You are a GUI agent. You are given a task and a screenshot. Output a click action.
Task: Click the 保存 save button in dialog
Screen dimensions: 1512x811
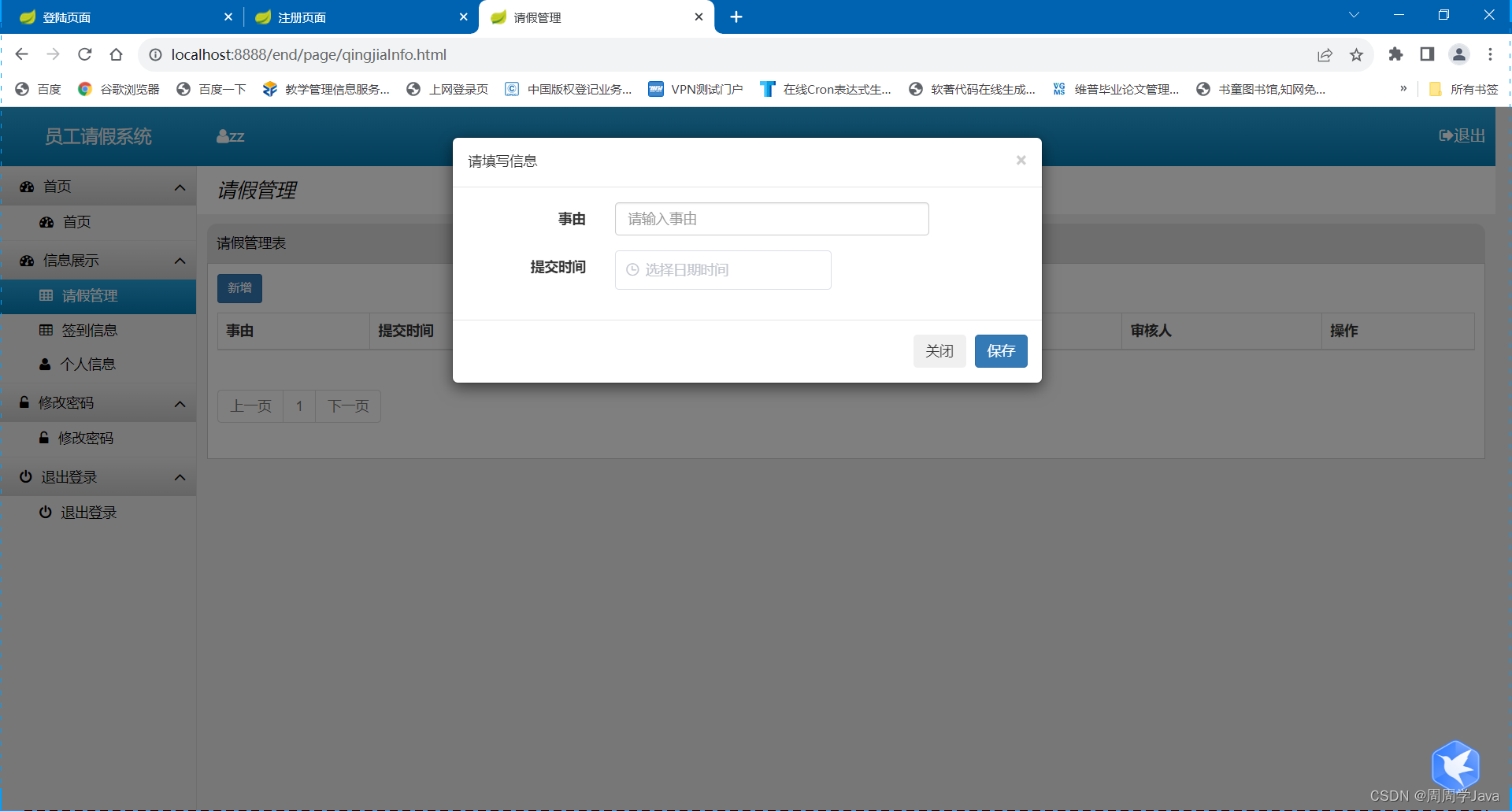pyautogui.click(x=1000, y=351)
